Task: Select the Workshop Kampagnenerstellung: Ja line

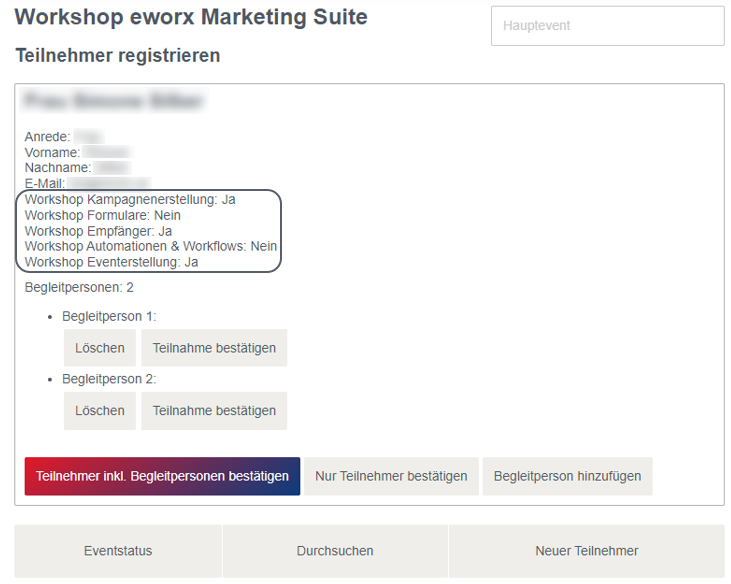Action: tap(130, 199)
